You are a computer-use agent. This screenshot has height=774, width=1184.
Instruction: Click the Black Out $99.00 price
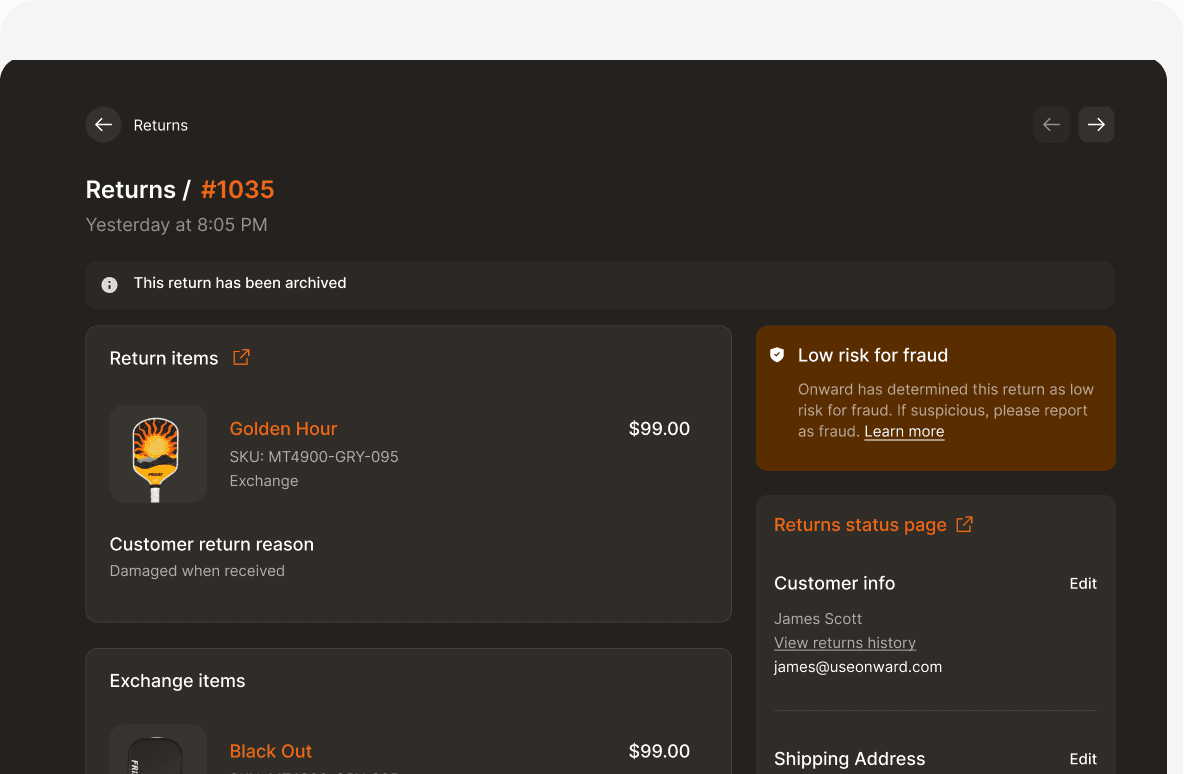pyautogui.click(x=659, y=751)
